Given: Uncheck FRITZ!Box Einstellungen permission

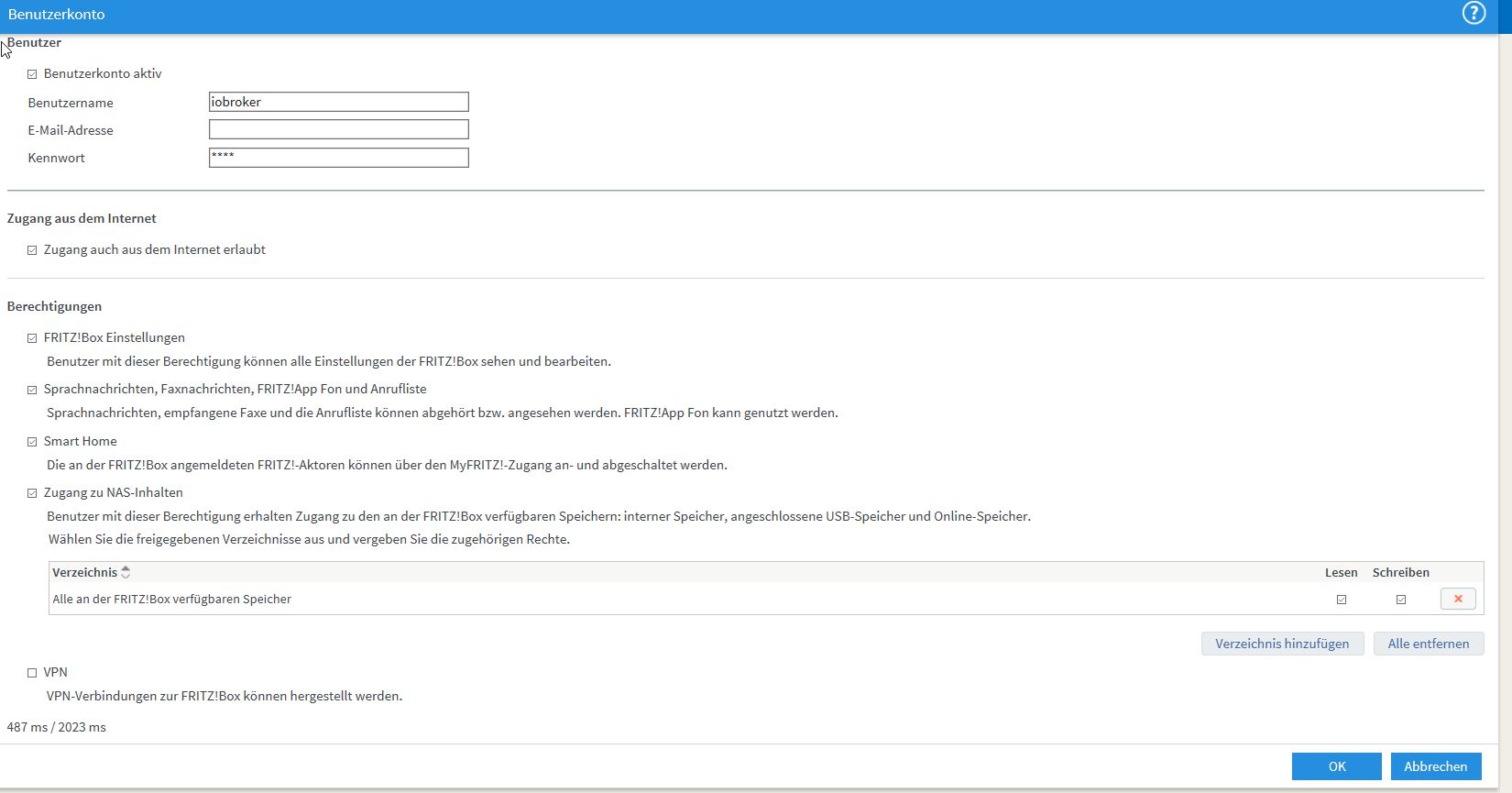Looking at the screenshot, I should (32, 338).
